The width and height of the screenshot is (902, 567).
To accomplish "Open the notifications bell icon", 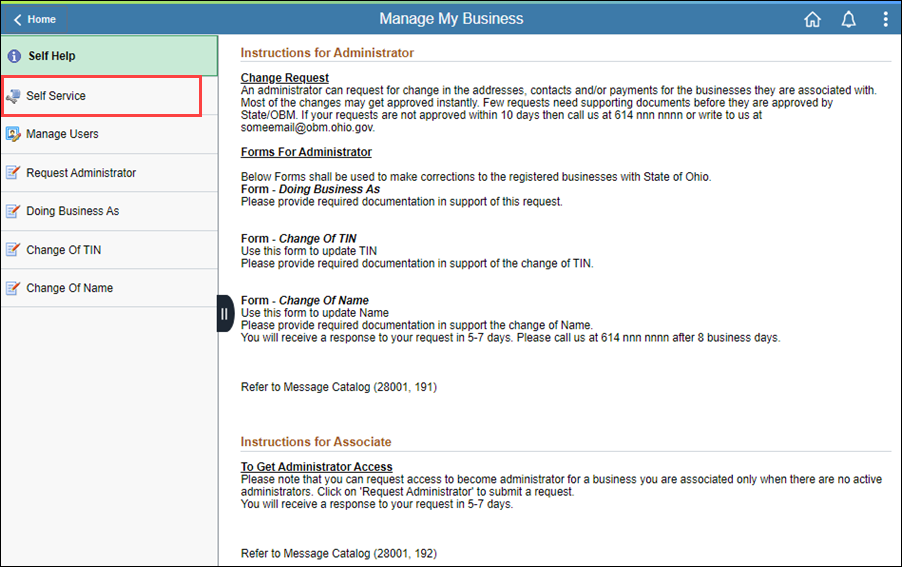I will coord(849,19).
